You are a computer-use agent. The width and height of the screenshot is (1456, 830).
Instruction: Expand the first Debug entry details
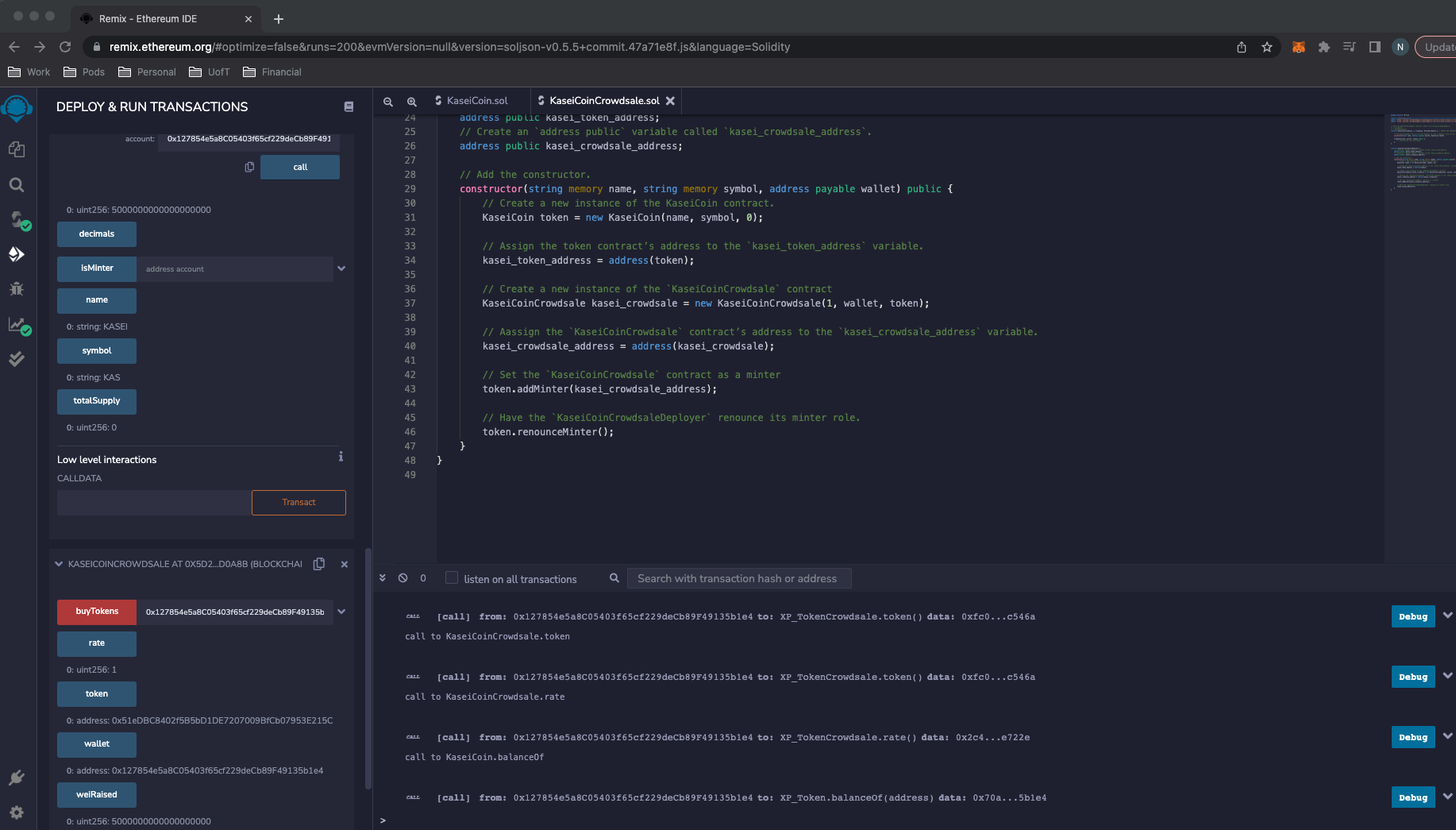click(1447, 616)
